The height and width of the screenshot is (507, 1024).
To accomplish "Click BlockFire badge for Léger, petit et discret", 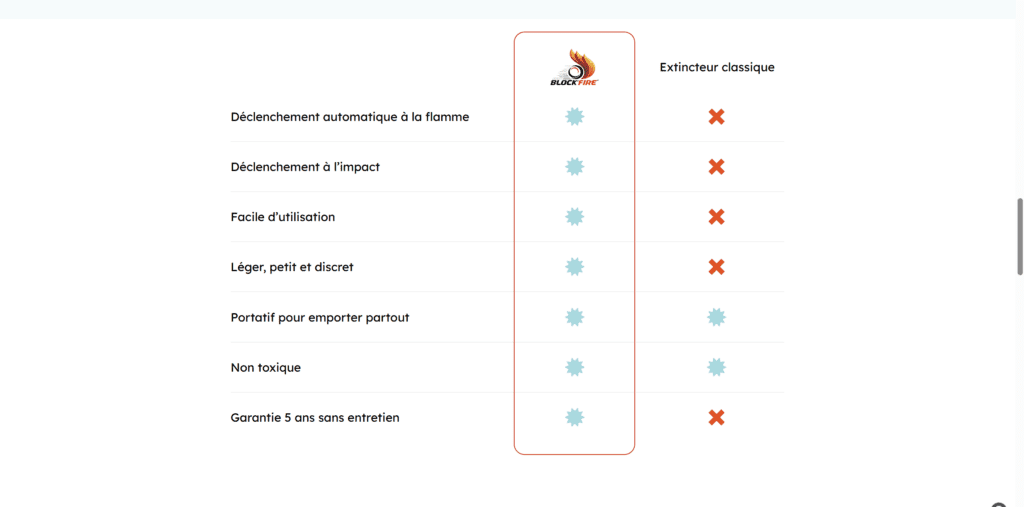I will tap(574, 267).
